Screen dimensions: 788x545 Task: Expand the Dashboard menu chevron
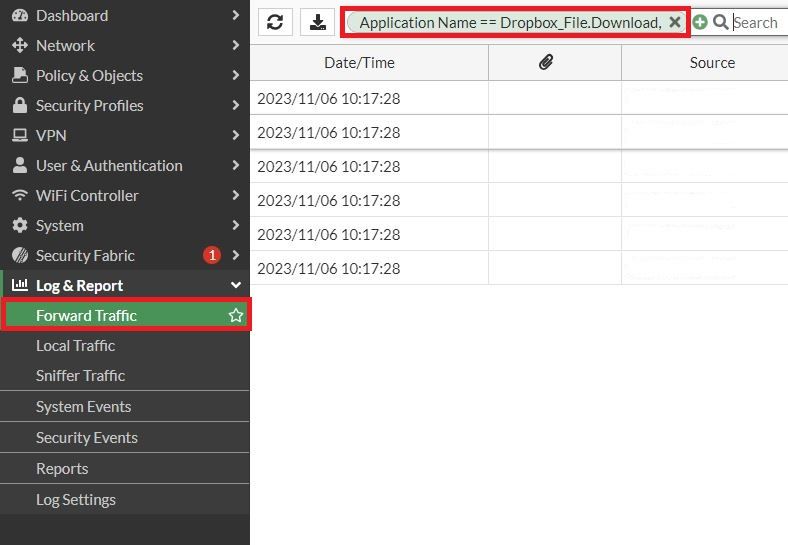click(x=235, y=16)
